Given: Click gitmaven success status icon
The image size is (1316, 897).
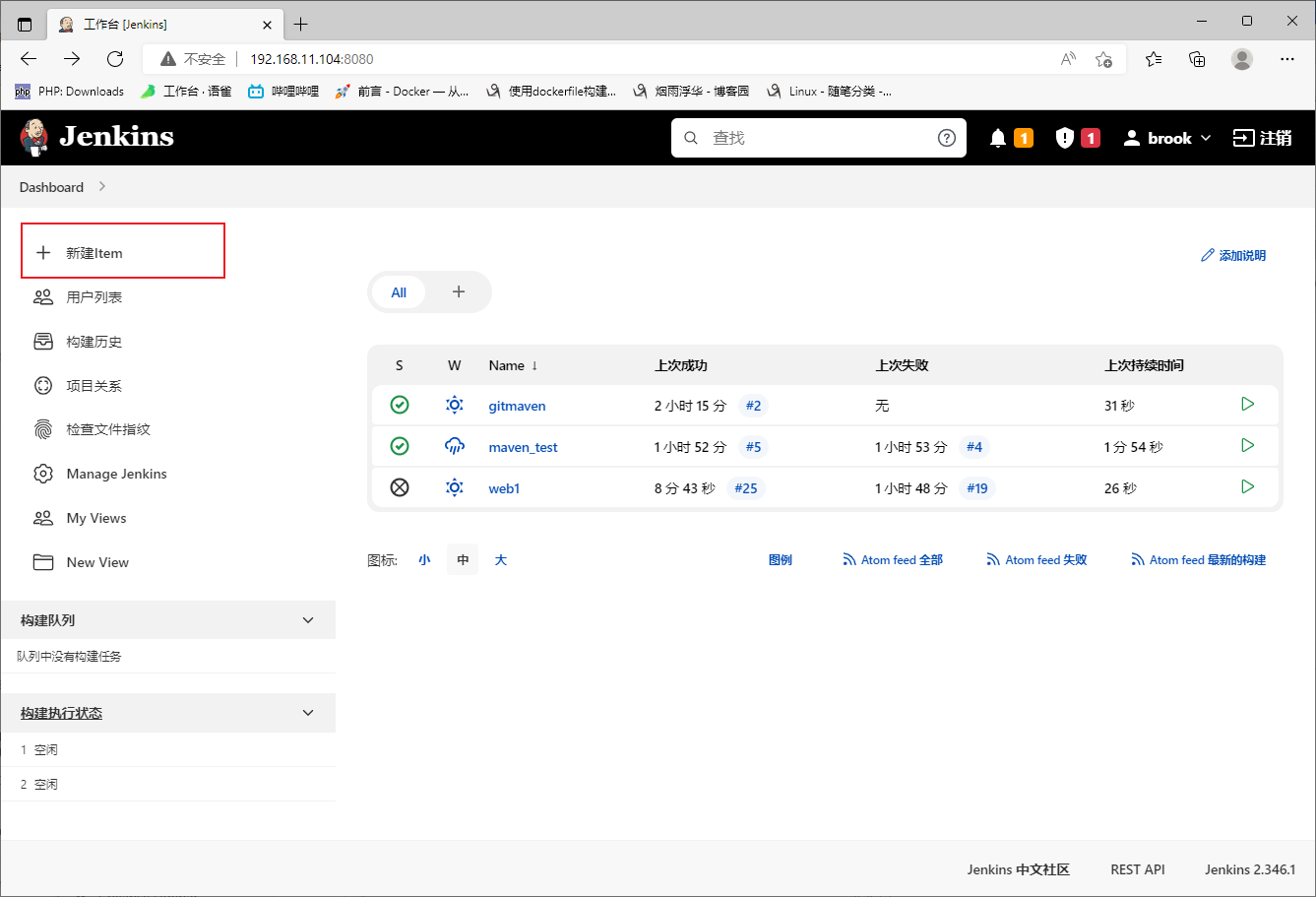Looking at the screenshot, I should [400, 405].
